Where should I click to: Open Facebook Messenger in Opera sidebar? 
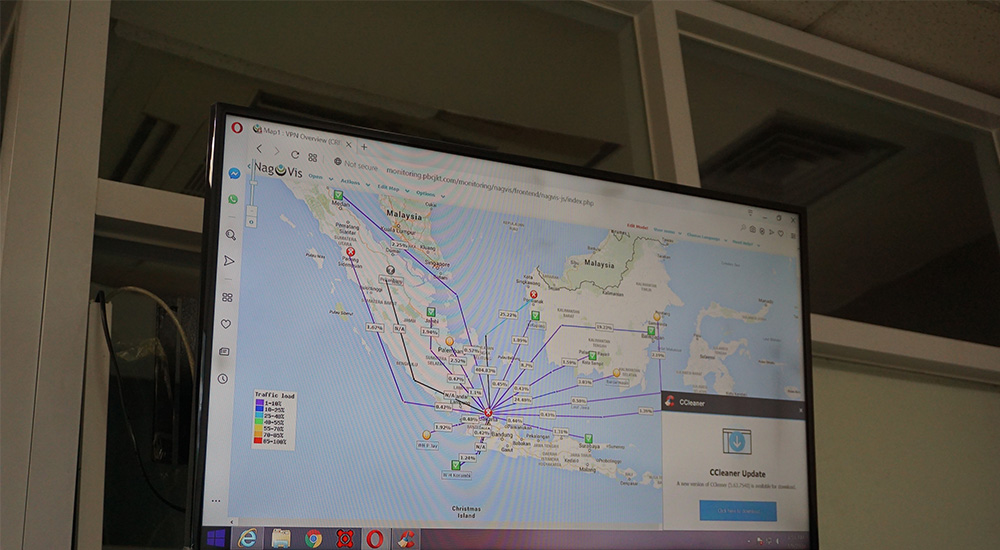pyautogui.click(x=233, y=173)
